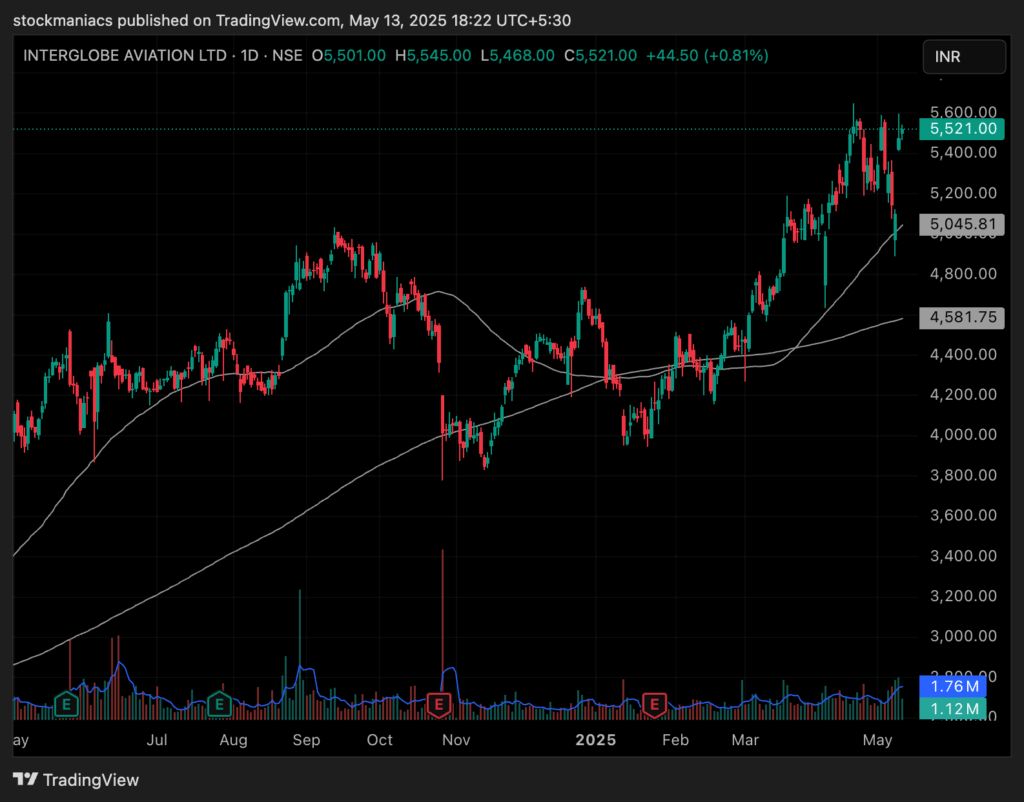
Task: Click the blue 1.76 M volume label
Action: coord(953,686)
